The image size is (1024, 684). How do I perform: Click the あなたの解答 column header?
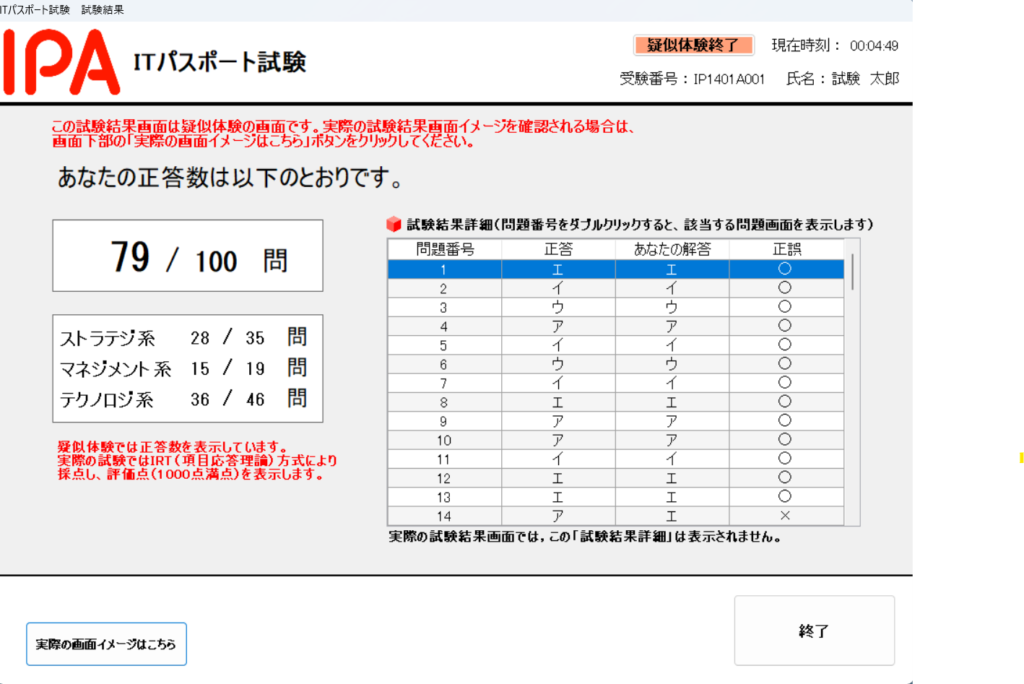click(671, 249)
